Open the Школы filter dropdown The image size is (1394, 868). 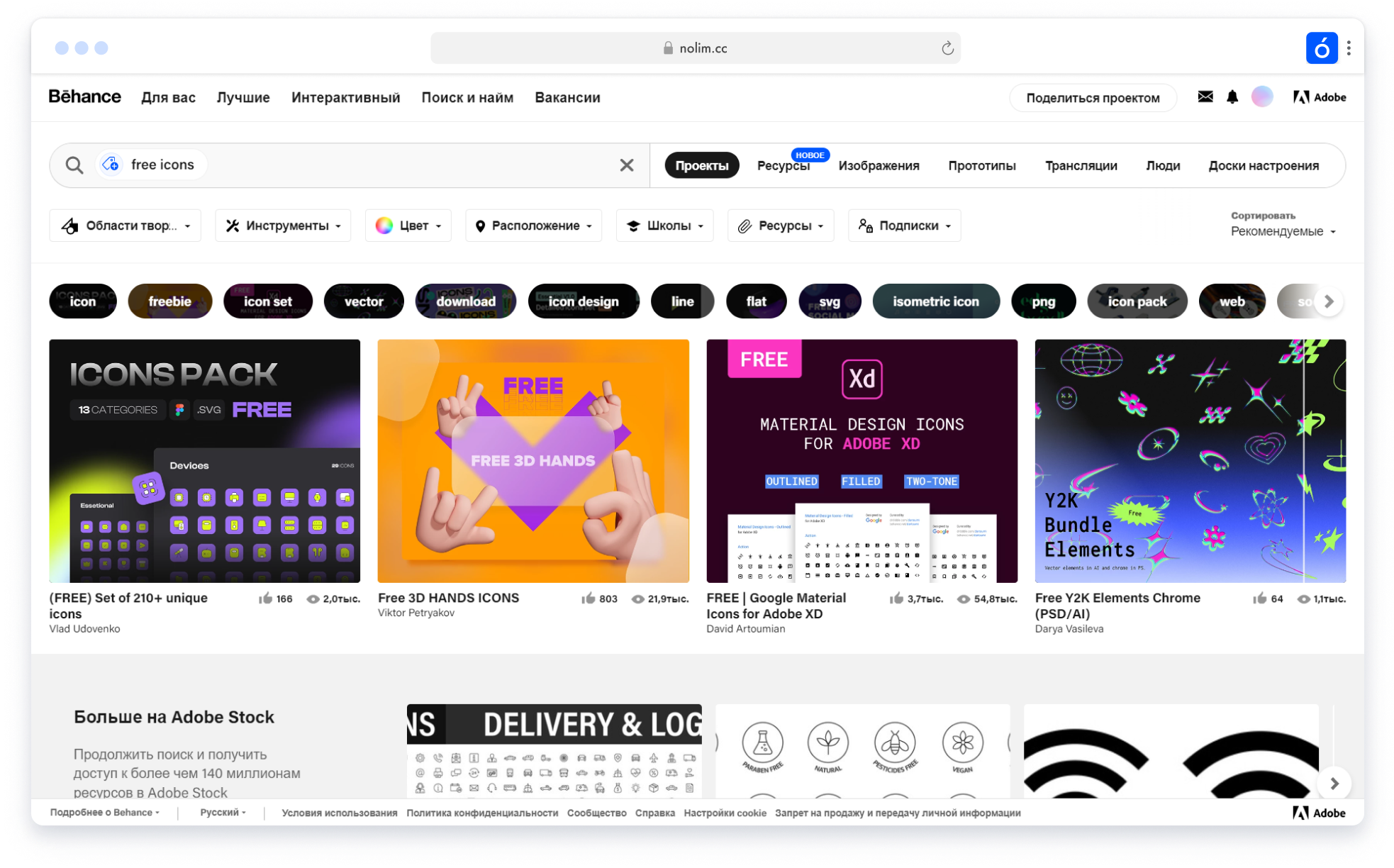tap(665, 226)
